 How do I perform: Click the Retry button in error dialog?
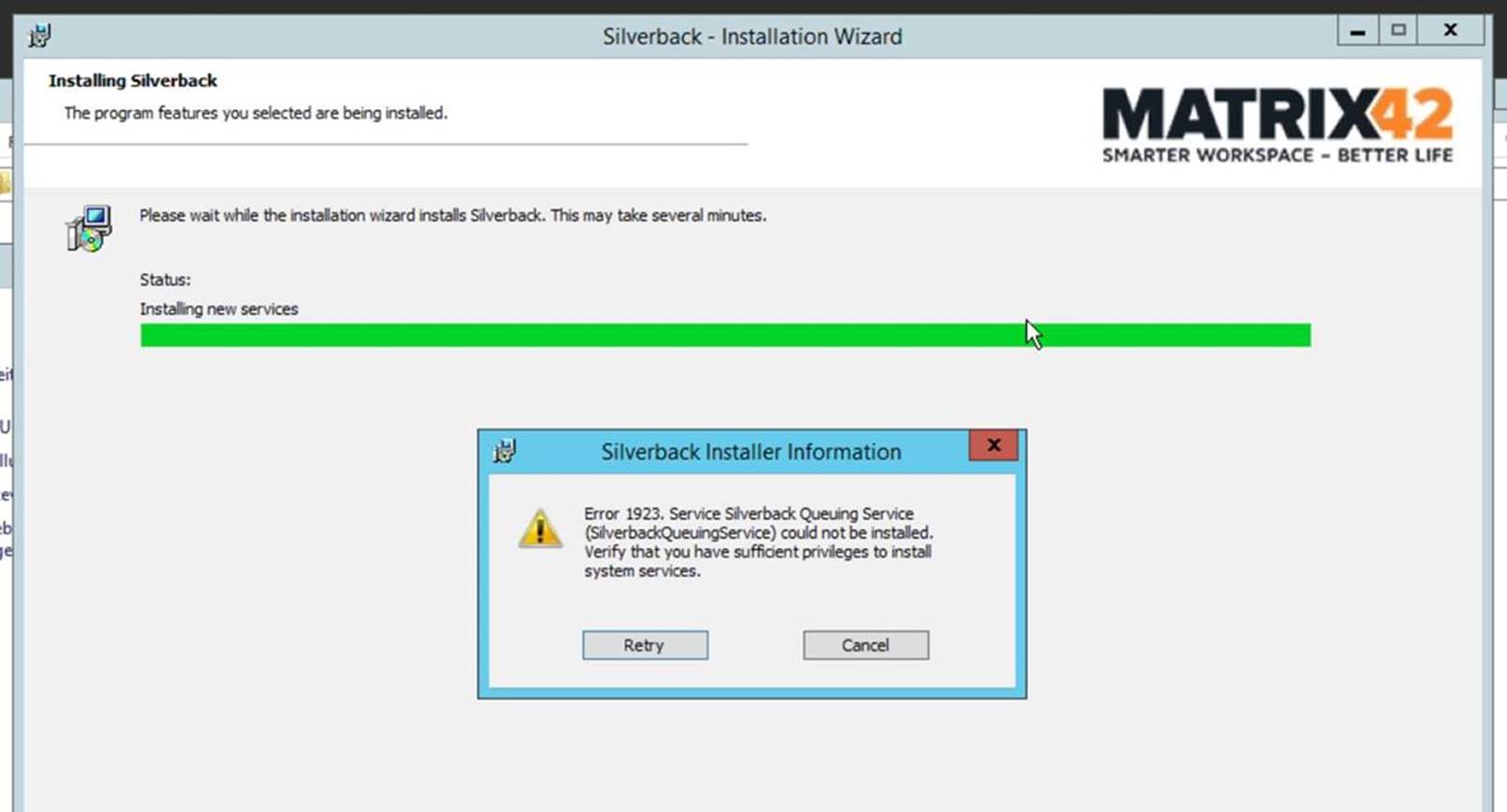[x=645, y=645]
